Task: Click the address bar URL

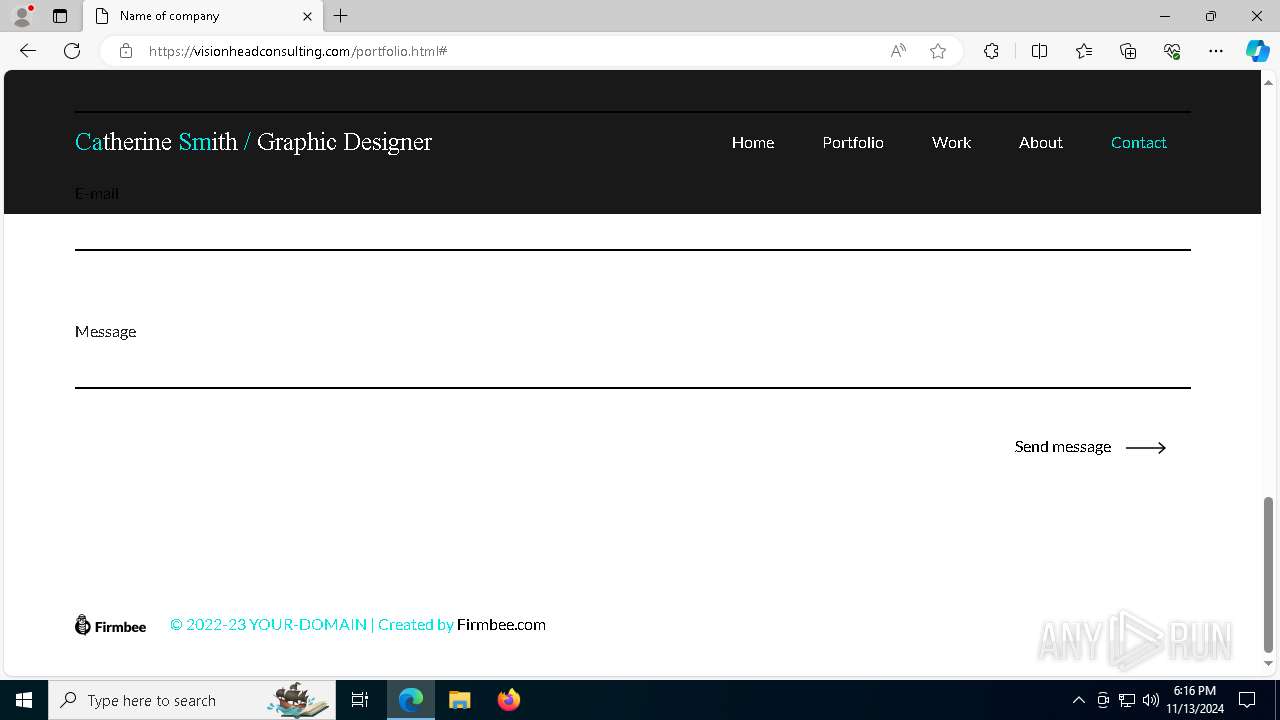Action: pyautogui.click(x=298, y=51)
